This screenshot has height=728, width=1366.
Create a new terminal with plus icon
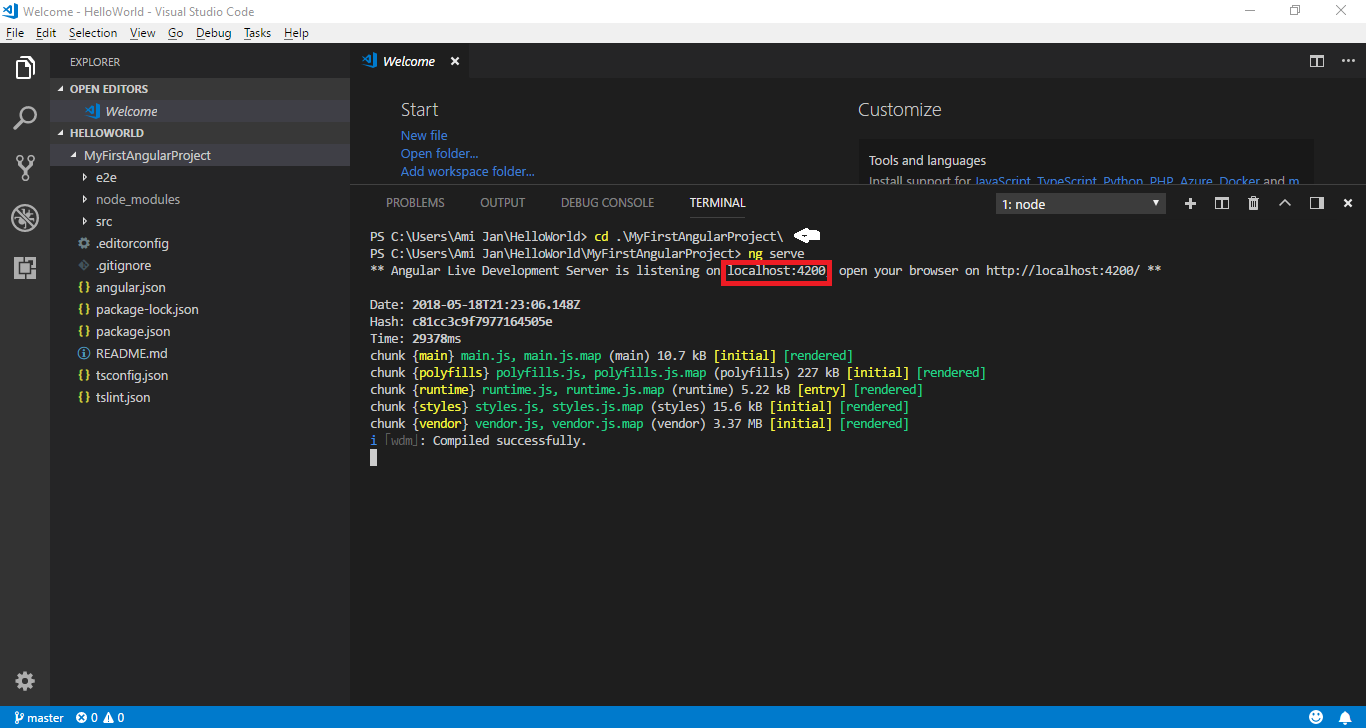pyautogui.click(x=1190, y=203)
